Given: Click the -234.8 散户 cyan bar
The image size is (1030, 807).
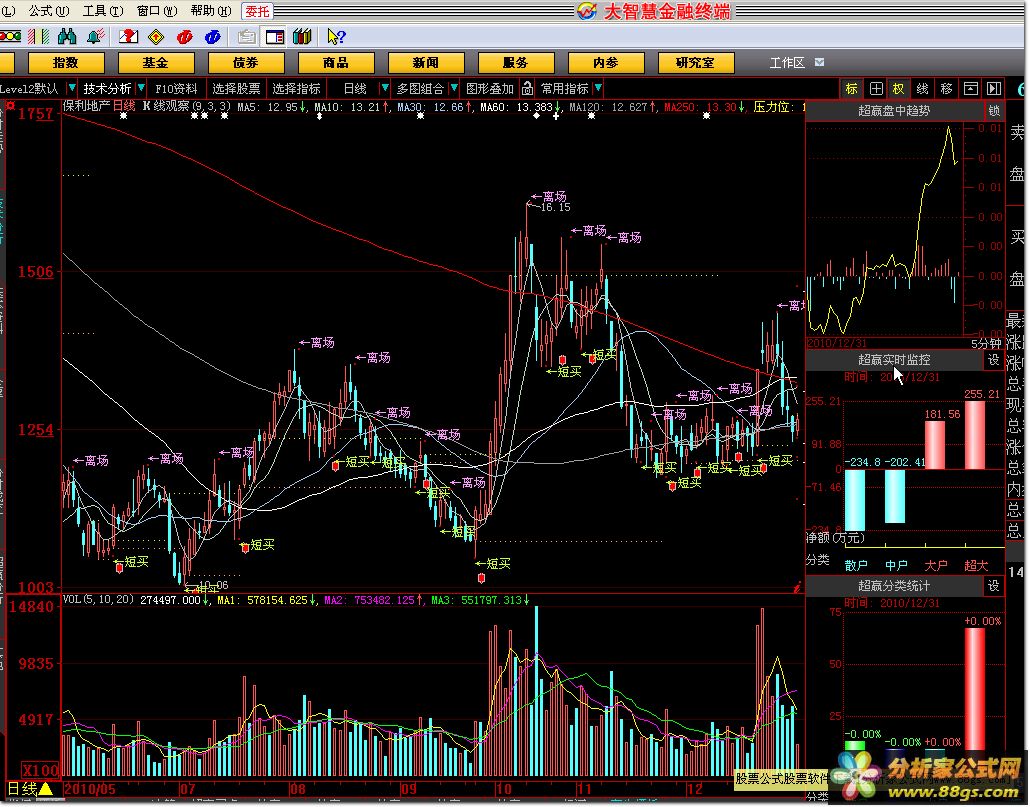Looking at the screenshot, I should click(855, 500).
